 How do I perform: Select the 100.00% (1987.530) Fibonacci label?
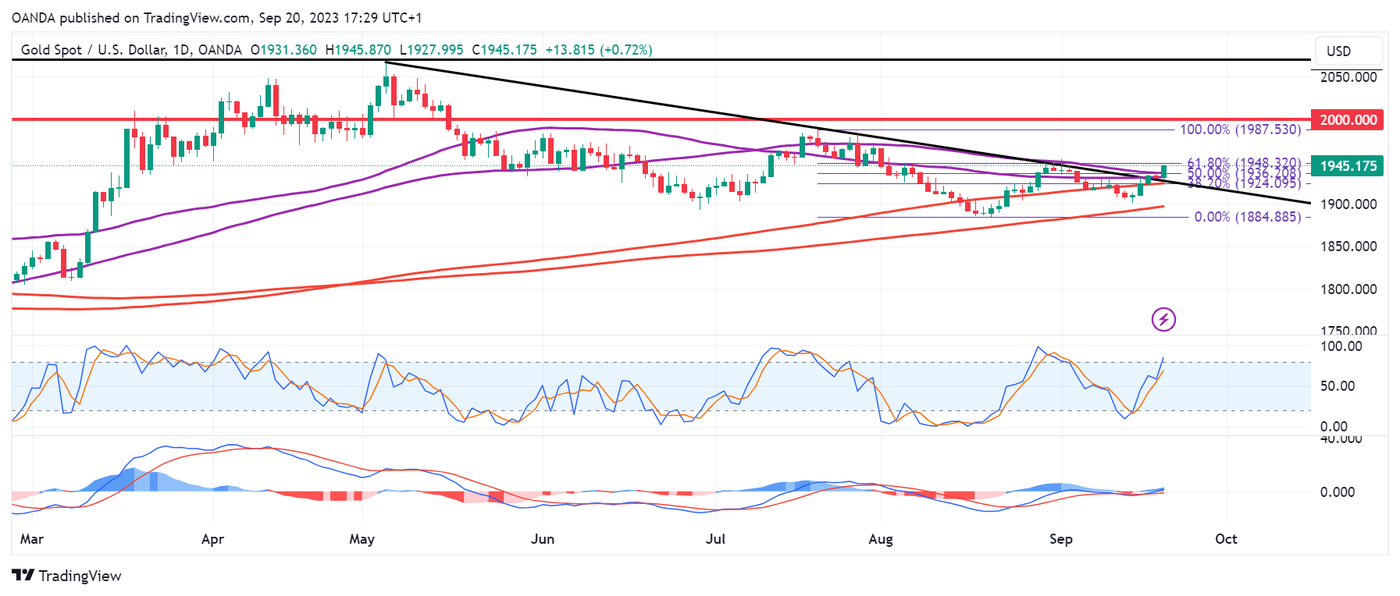click(1240, 130)
